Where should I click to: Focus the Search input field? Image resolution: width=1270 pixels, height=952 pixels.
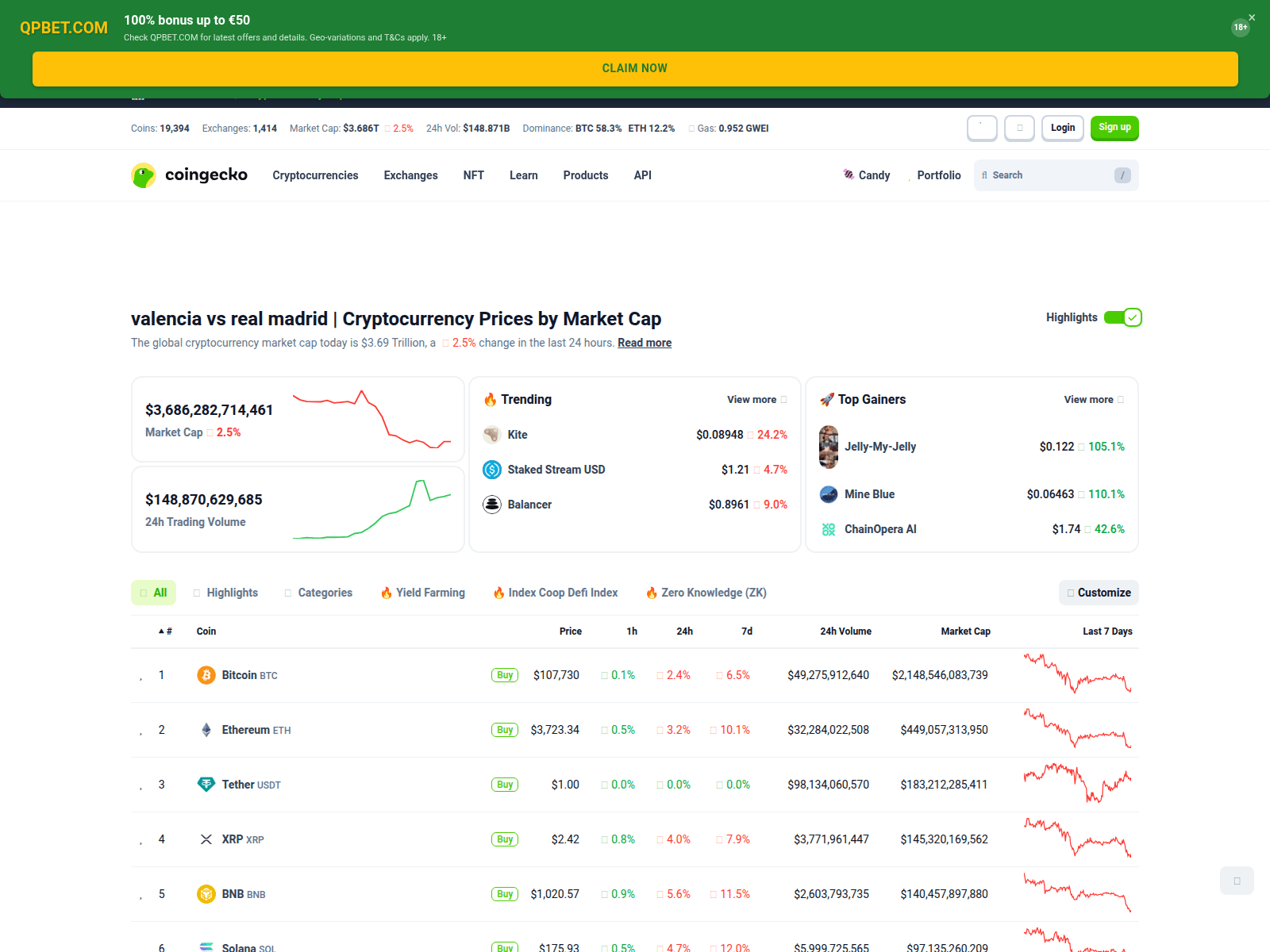[x=1056, y=175]
